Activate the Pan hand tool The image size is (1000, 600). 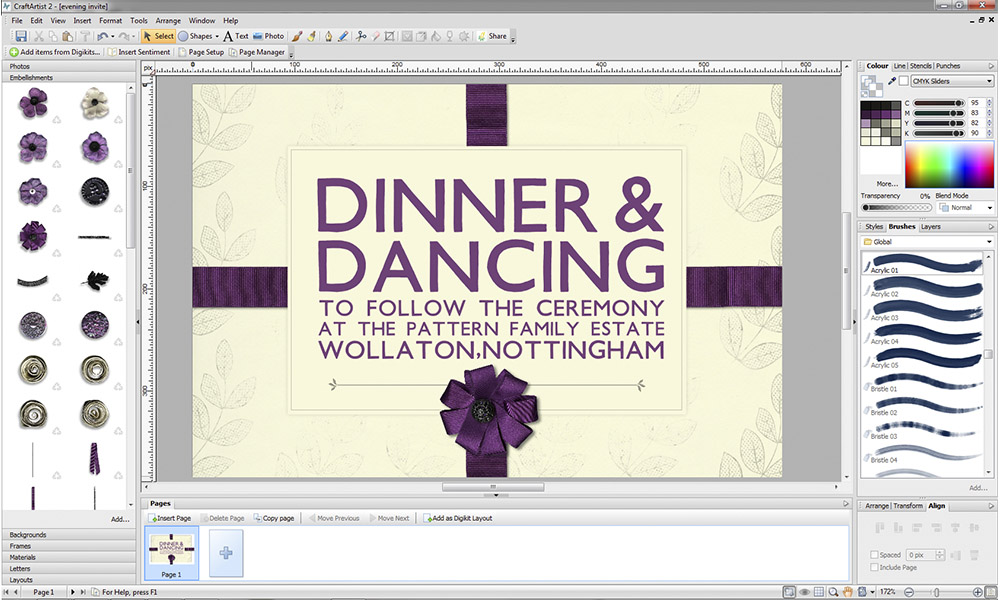pyautogui.click(x=848, y=593)
